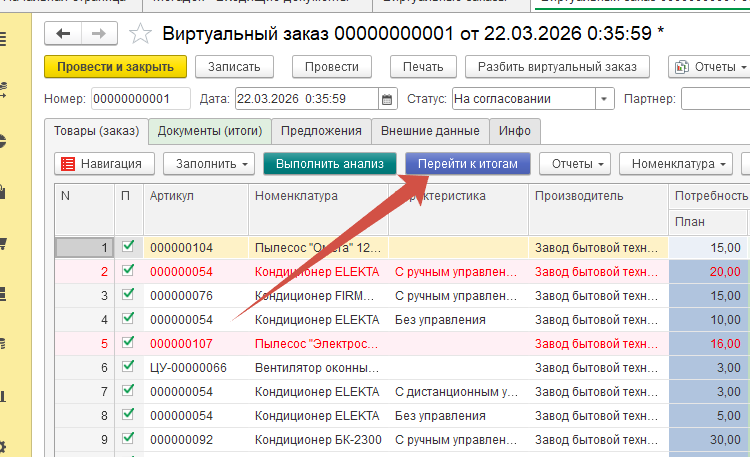Post the document with Провести
This screenshot has width=750, height=457.
click(332, 67)
